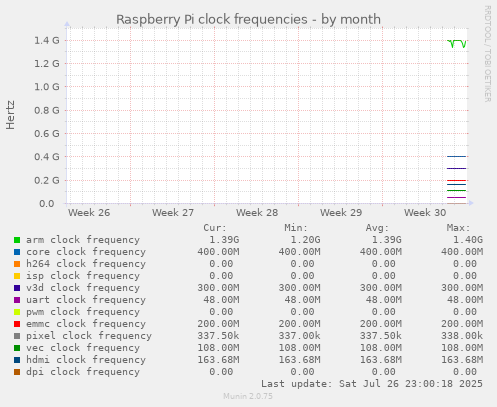Select the 'h264 clock frequency' legend label
Screen dimensions: 497x407
pyautogui.click(x=86, y=264)
